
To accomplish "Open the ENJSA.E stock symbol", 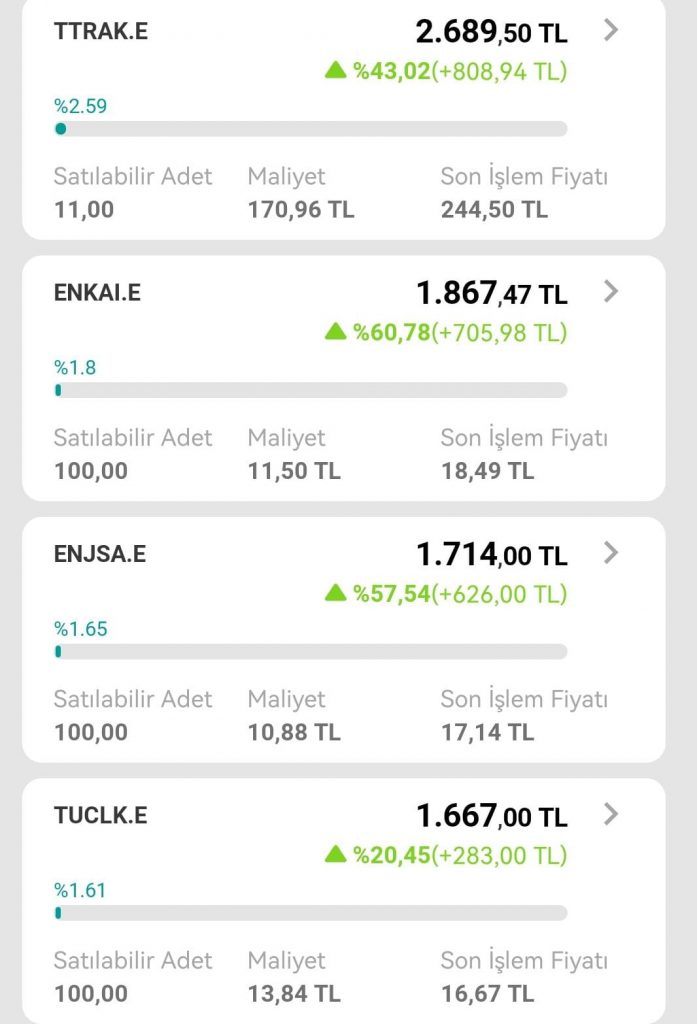I will (x=99, y=554).
